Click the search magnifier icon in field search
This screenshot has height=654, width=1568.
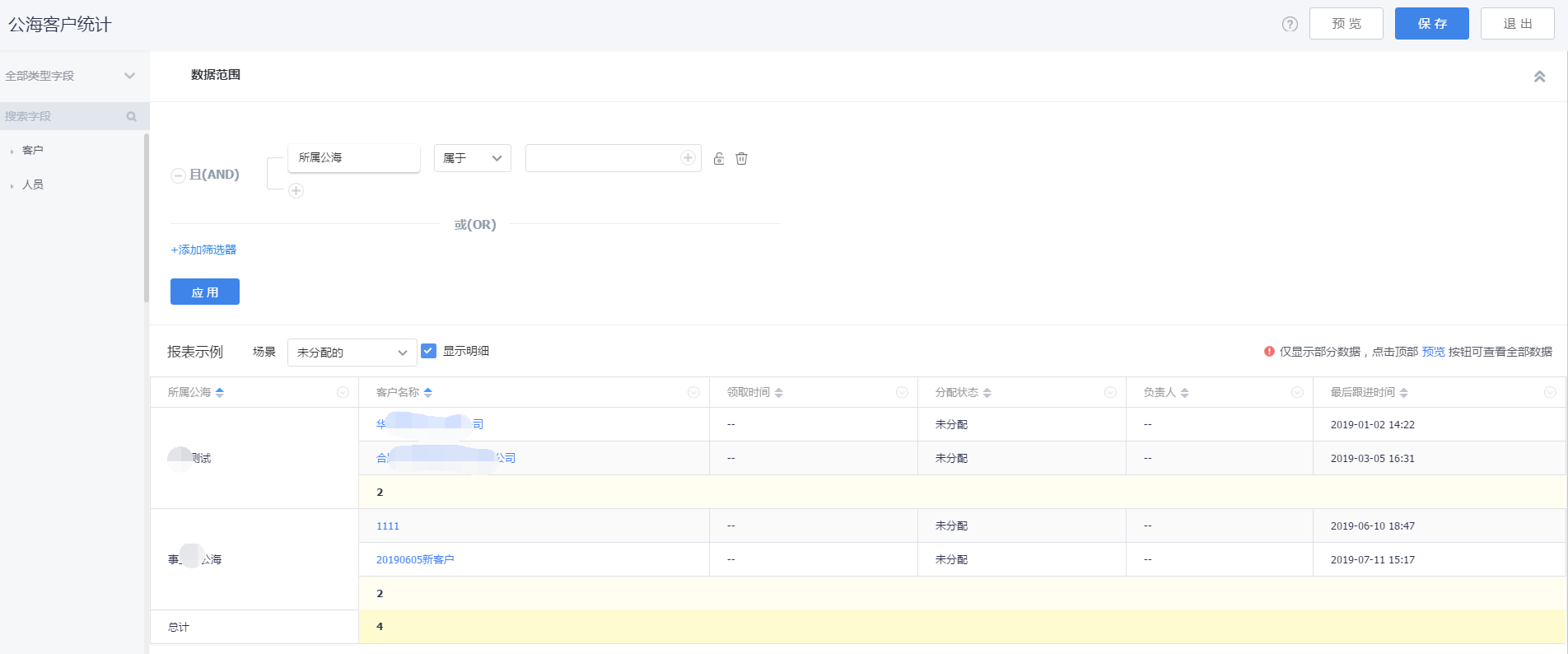click(131, 116)
